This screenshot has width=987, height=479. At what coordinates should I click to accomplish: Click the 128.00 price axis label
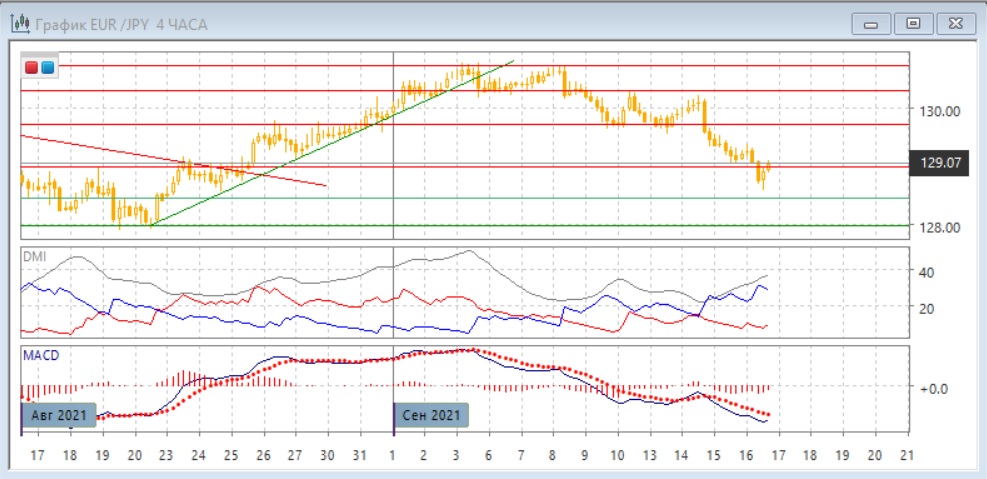pyautogui.click(x=941, y=227)
